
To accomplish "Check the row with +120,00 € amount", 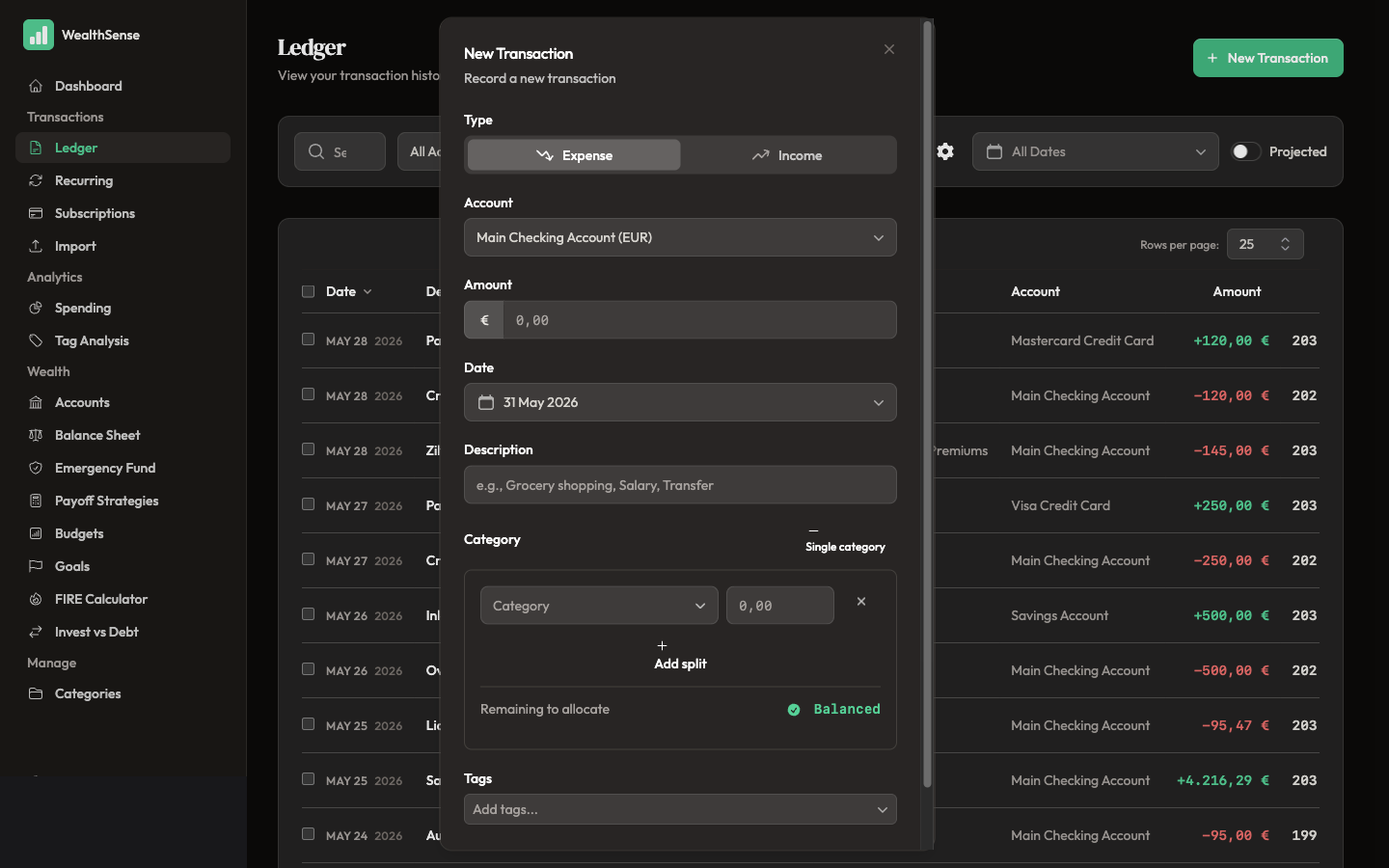I will coord(308,339).
